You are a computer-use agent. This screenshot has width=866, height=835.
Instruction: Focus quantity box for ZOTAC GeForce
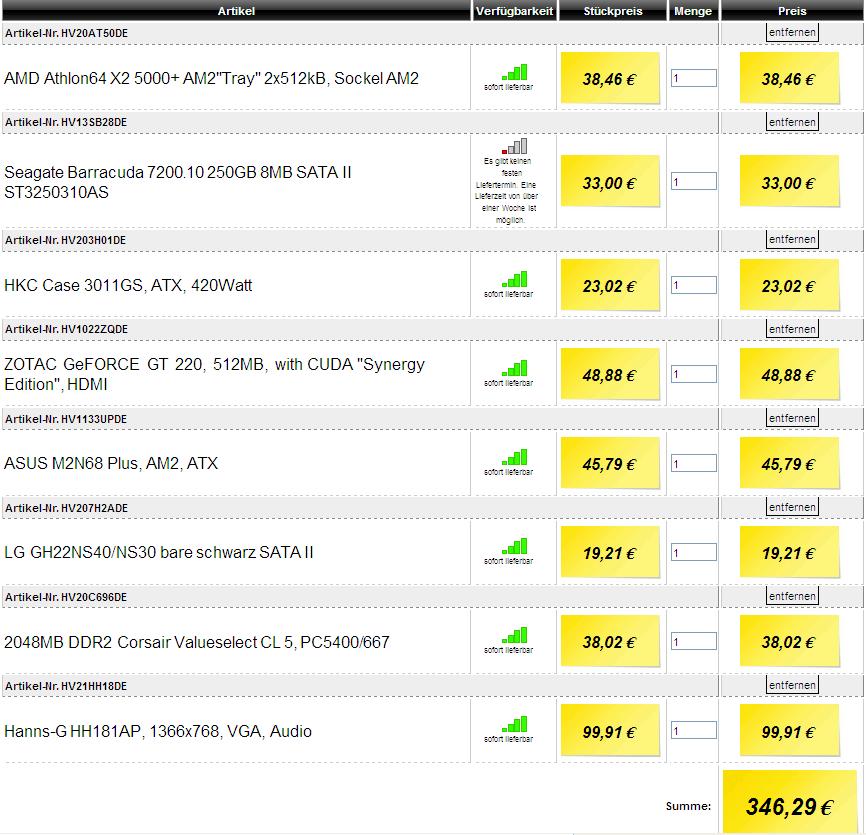click(x=694, y=374)
